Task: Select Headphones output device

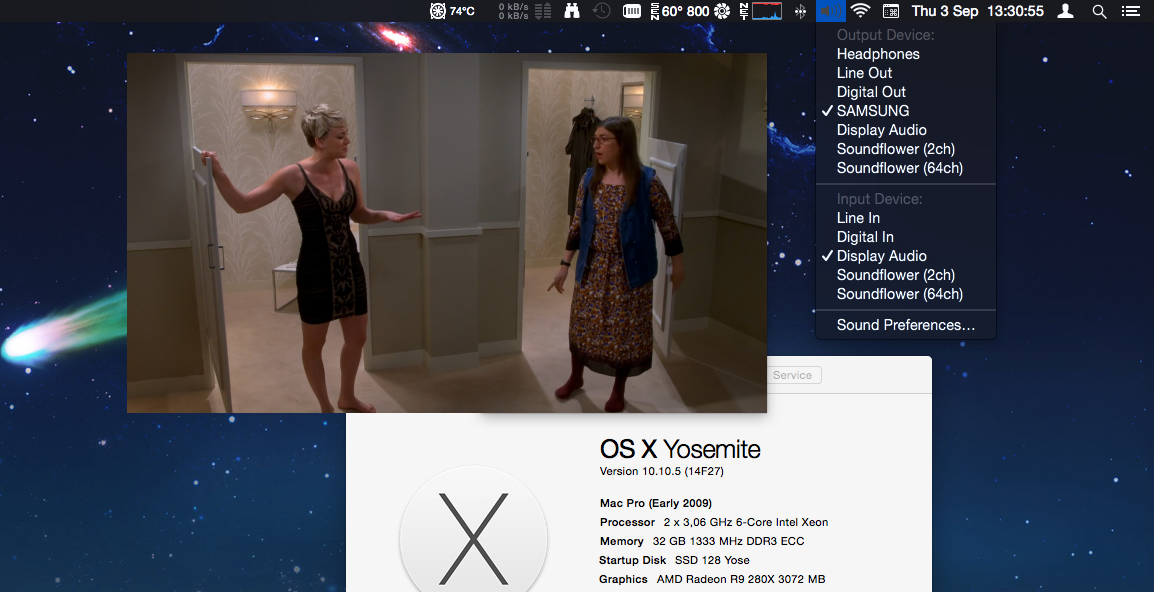Action: (x=906, y=54)
